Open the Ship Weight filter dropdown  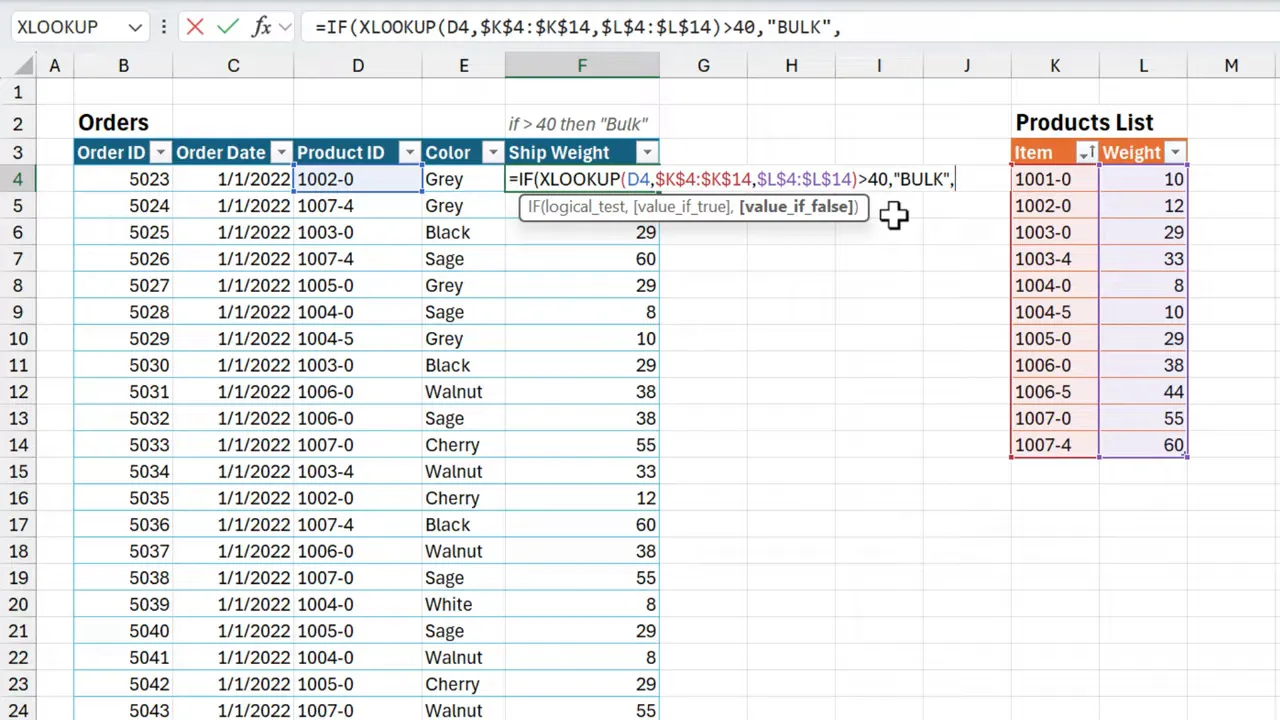646,152
